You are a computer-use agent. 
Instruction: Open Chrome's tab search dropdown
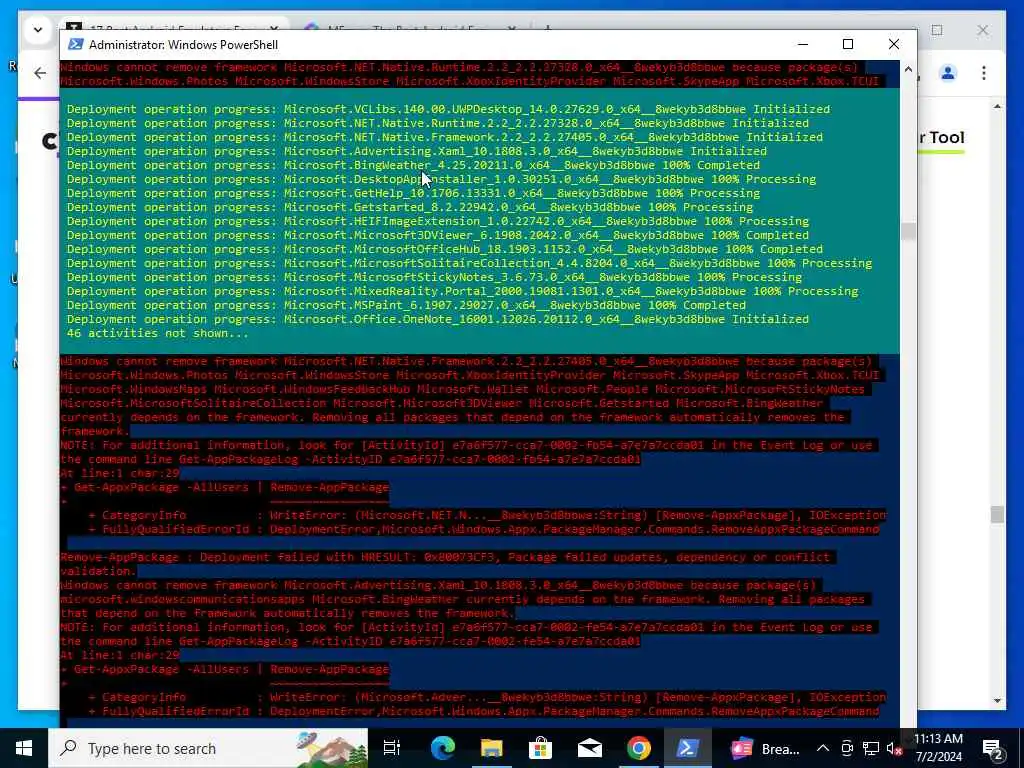(38, 30)
